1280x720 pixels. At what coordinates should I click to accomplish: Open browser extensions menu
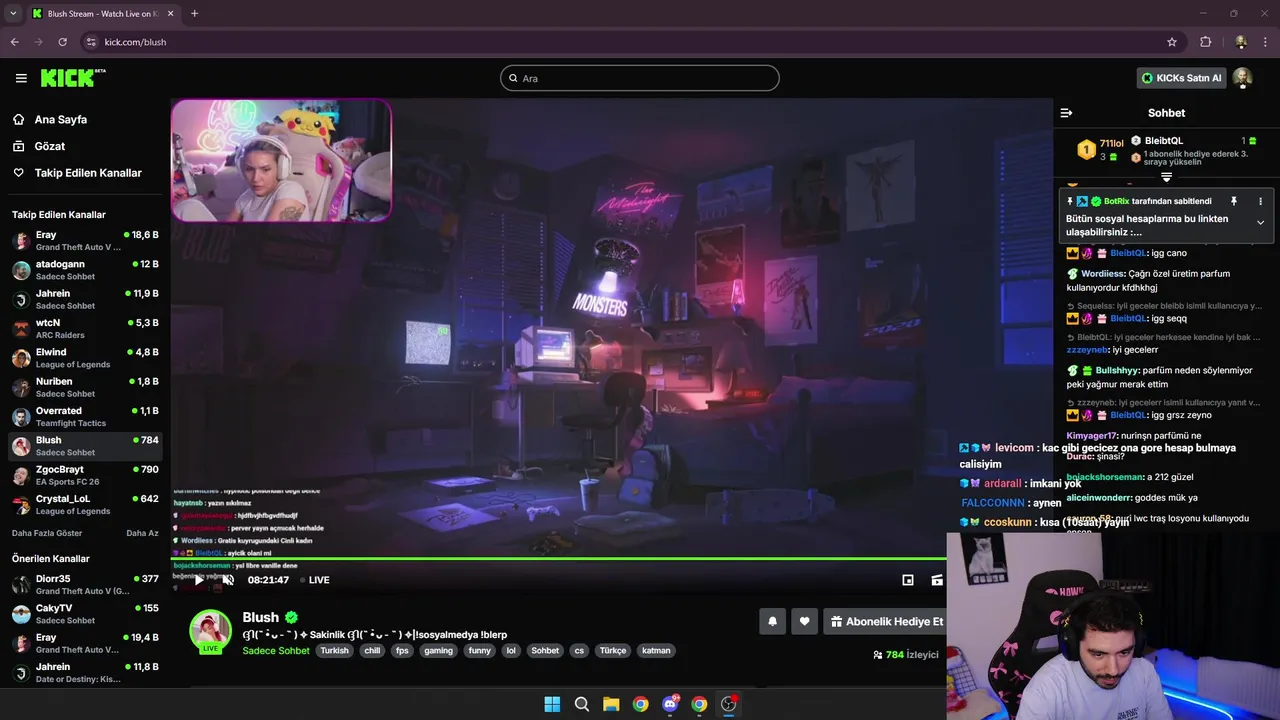pyautogui.click(x=1205, y=42)
